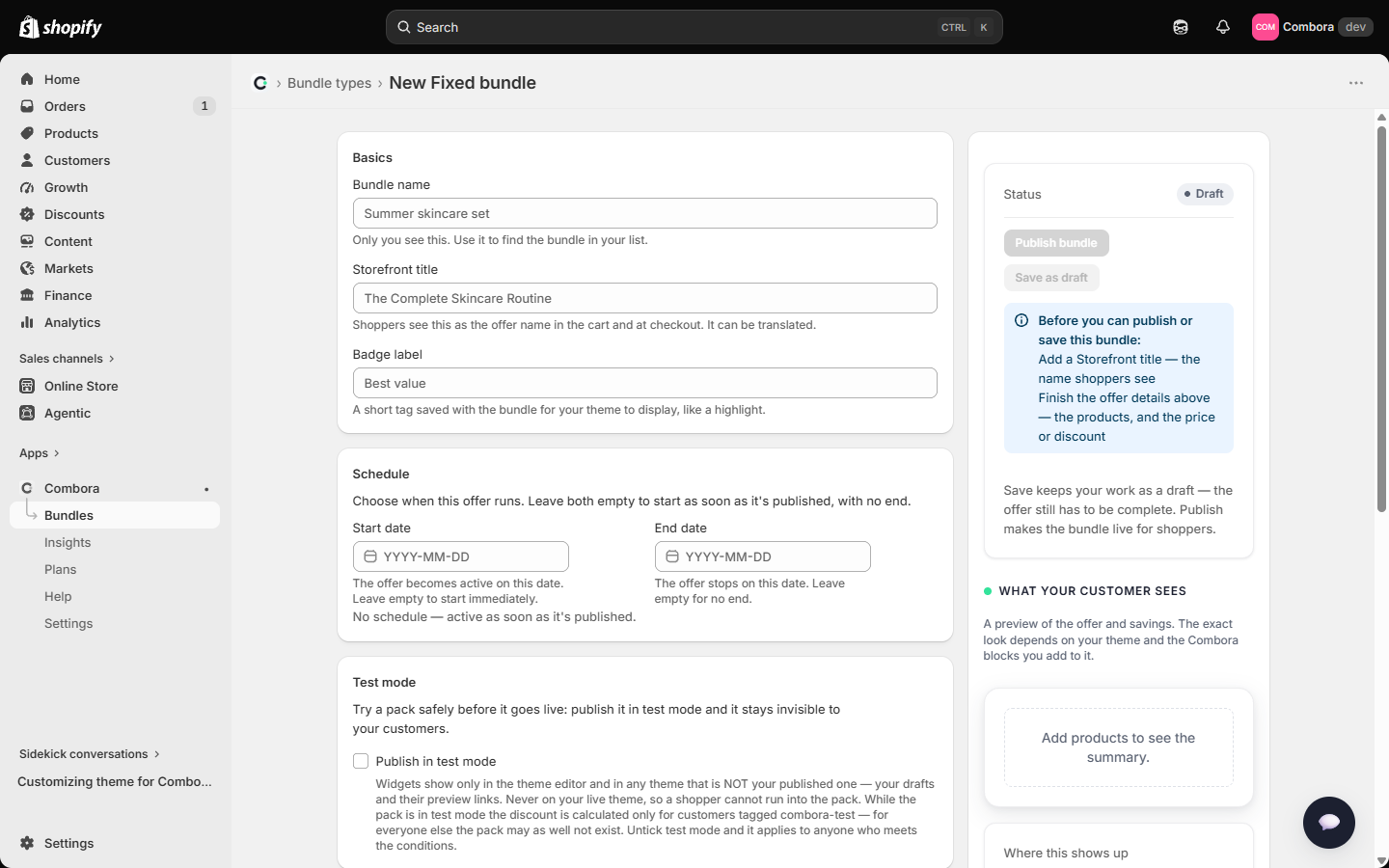Go back to Bundle types breadcrumb
Image resolution: width=1389 pixels, height=868 pixels.
(329, 83)
